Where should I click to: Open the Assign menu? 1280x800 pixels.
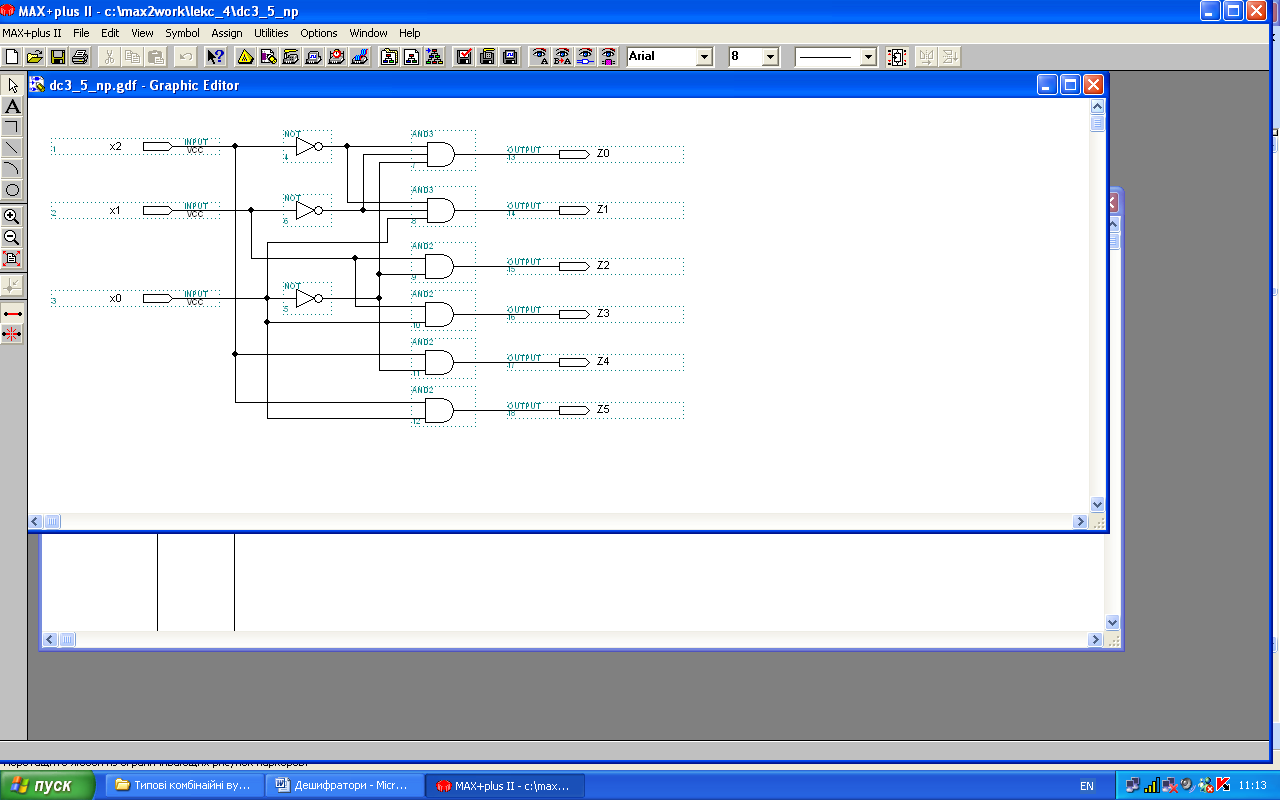pyautogui.click(x=227, y=33)
